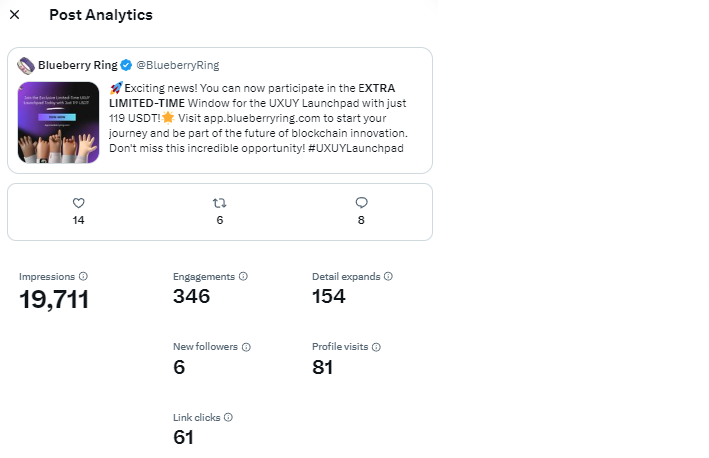Open info icon next to New followers
The height and width of the screenshot is (458, 709).
coord(246,347)
